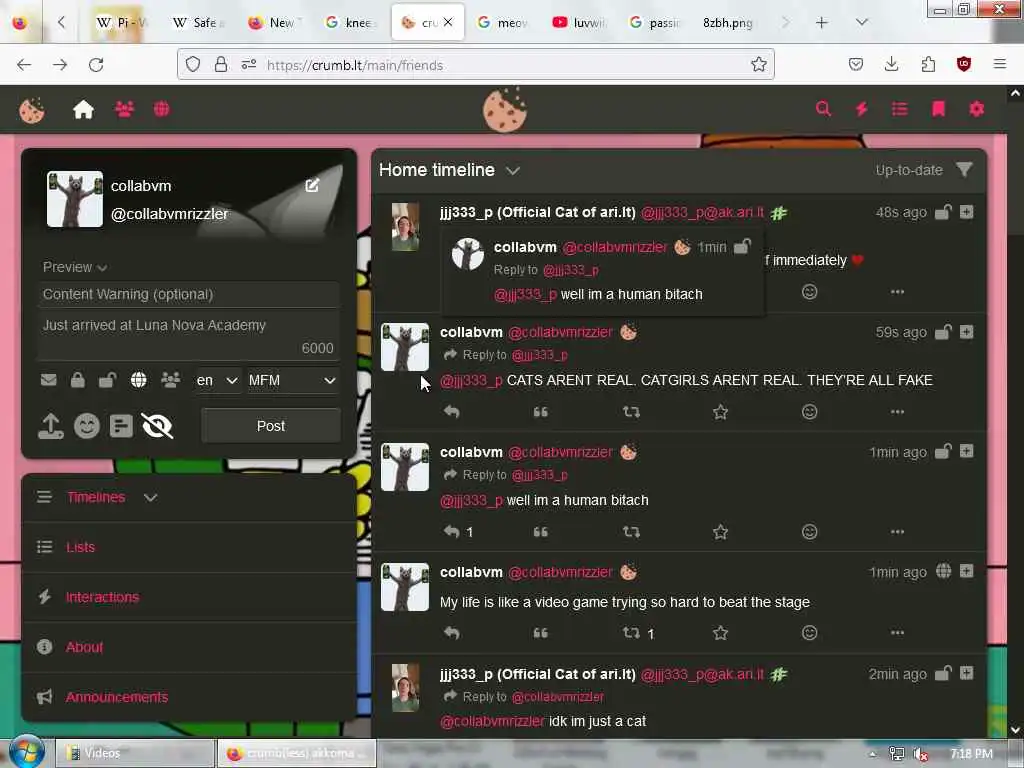This screenshot has height=768, width=1024.
Task: Switch to the knee Google tab
Action: pos(351,22)
